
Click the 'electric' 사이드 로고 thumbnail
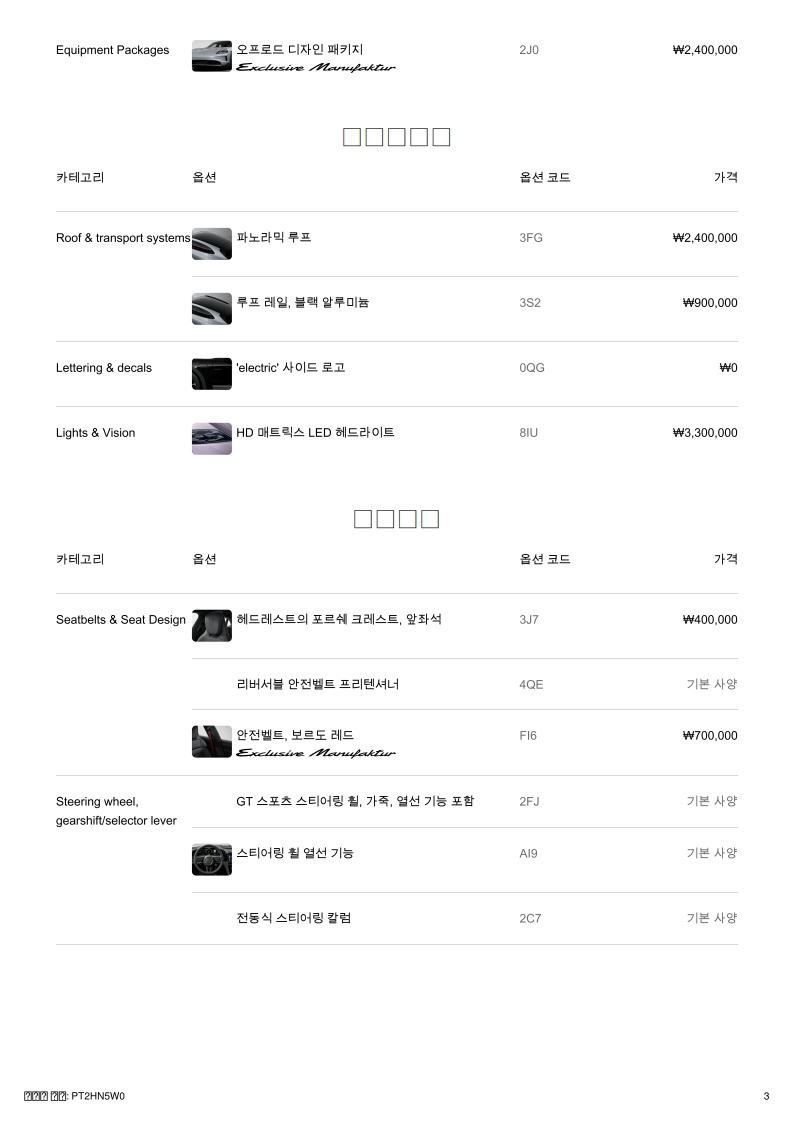pos(211,374)
